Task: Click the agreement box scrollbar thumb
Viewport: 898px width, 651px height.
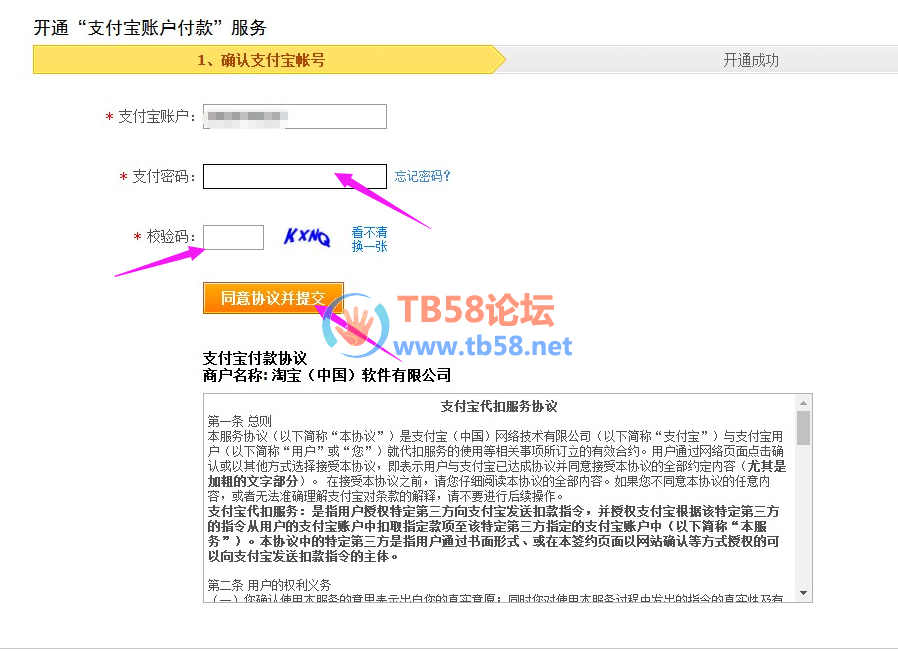Action: click(x=804, y=428)
